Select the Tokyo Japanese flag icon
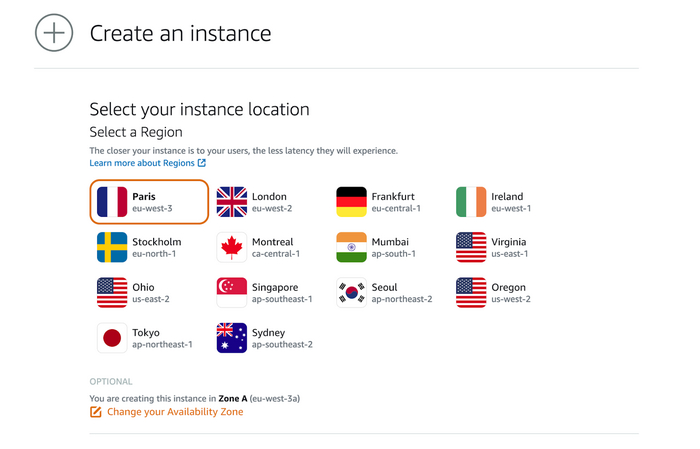This screenshot has height=449, width=700. 112,338
